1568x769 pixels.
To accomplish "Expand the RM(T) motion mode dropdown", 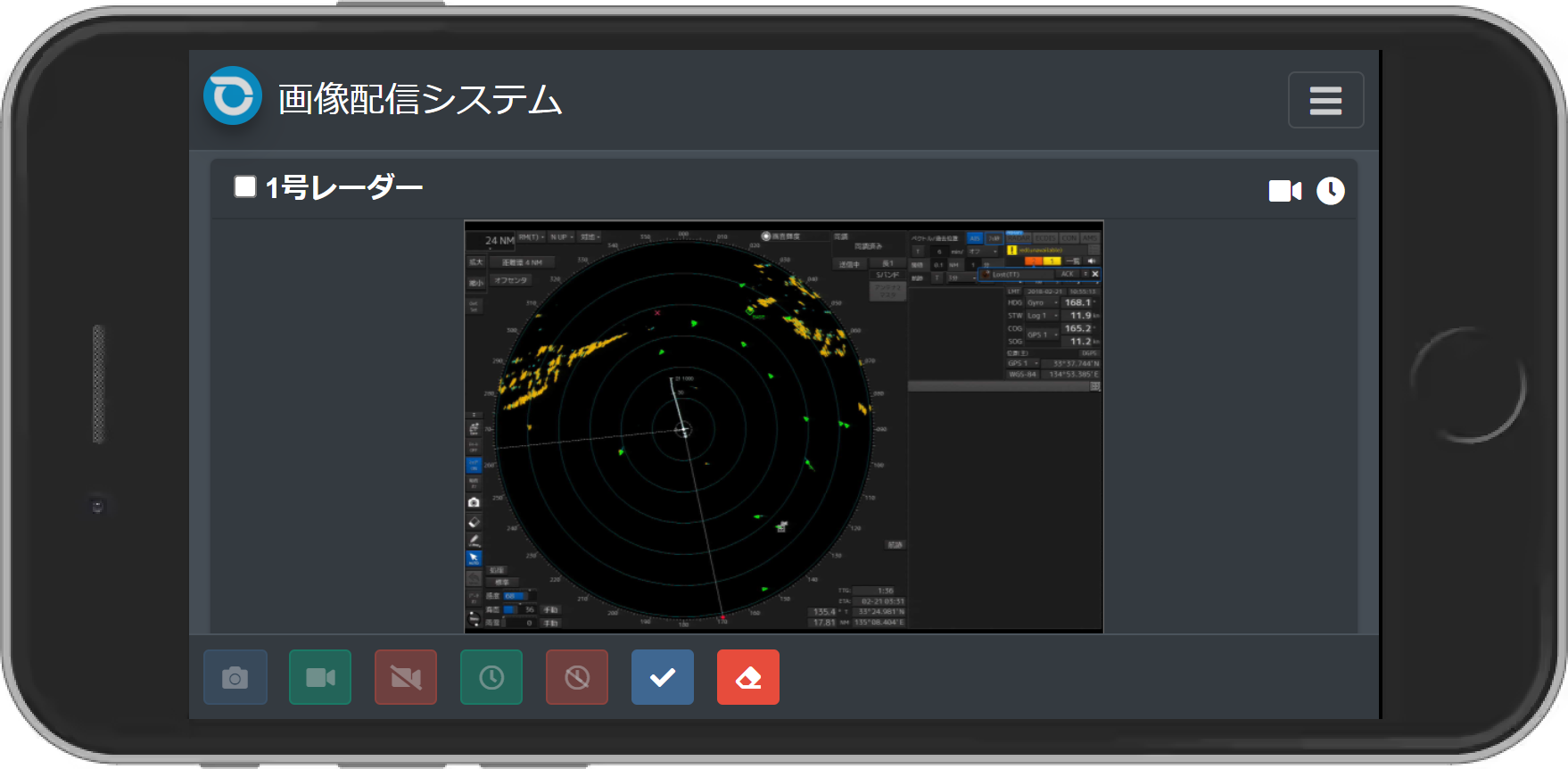I will (x=532, y=237).
